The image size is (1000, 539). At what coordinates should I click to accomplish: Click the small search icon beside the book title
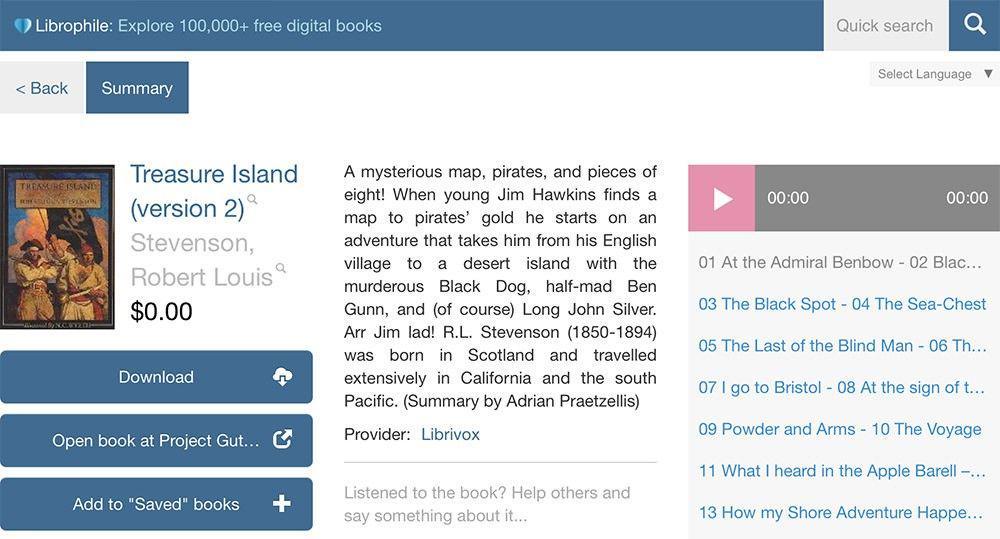pos(253,199)
